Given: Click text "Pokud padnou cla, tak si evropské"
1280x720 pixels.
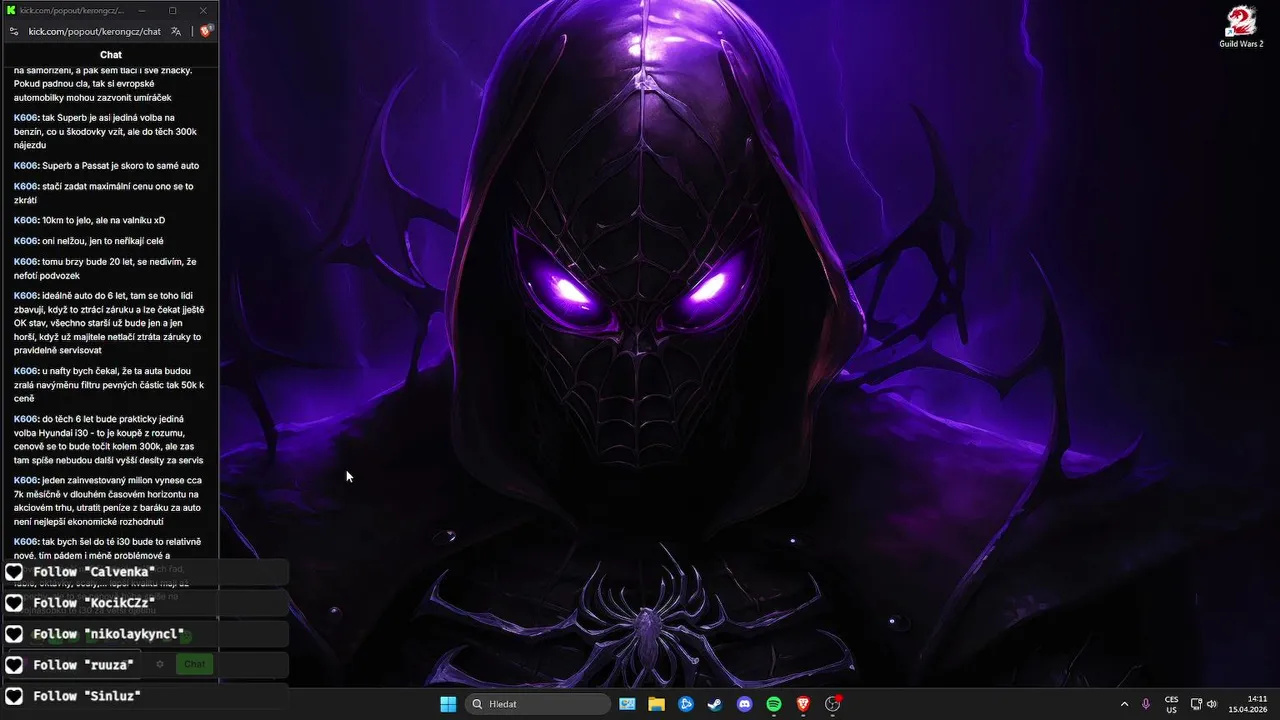Looking at the screenshot, I should [84, 84].
